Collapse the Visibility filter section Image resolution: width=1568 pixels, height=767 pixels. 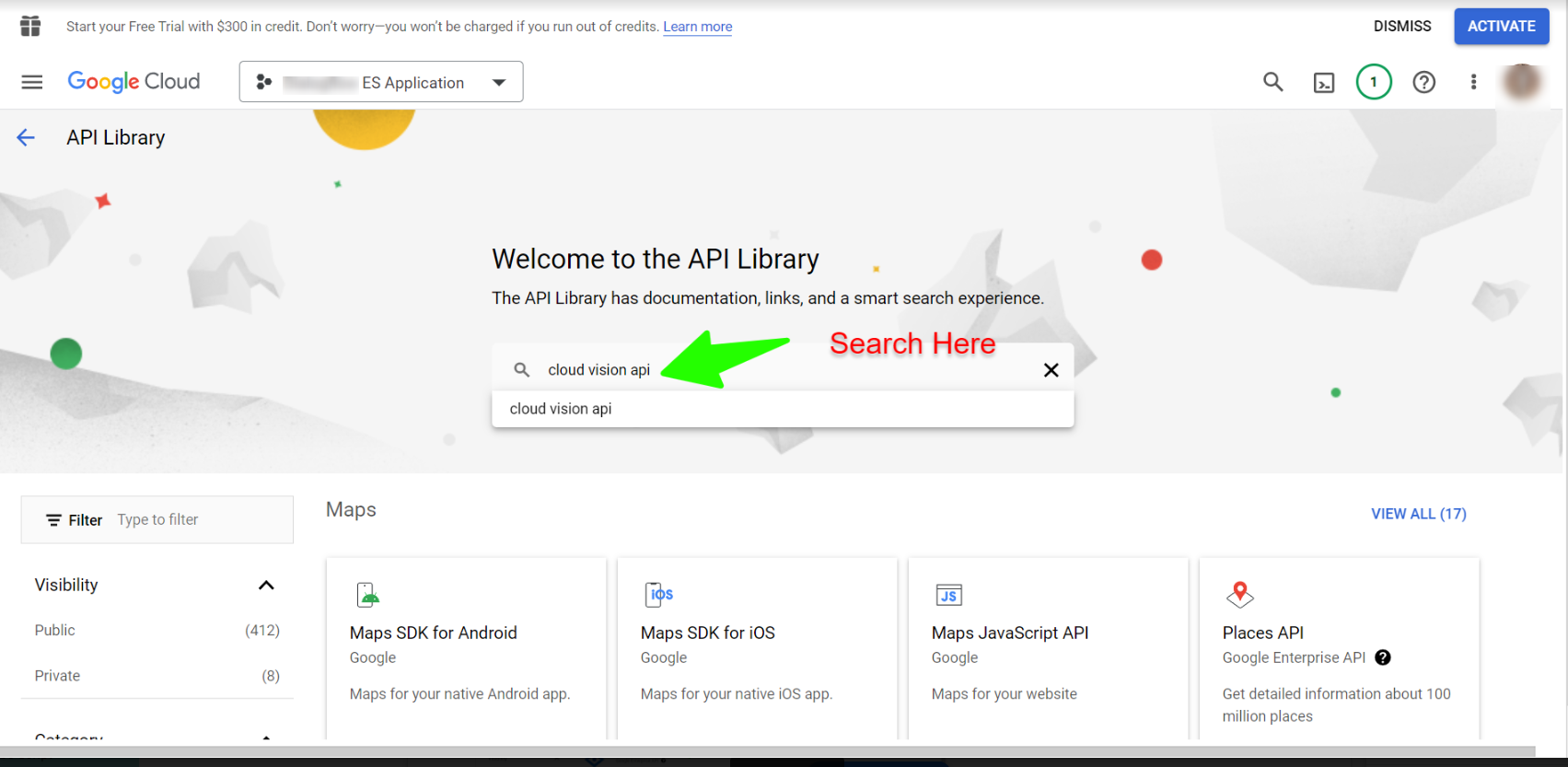266,586
